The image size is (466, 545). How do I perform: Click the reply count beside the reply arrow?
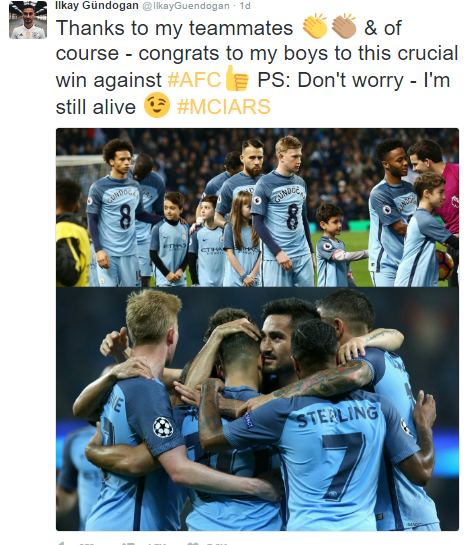pyautogui.click(x=87, y=544)
